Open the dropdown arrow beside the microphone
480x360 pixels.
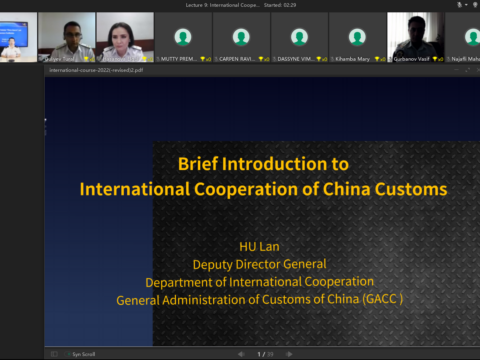tap(466, 5)
